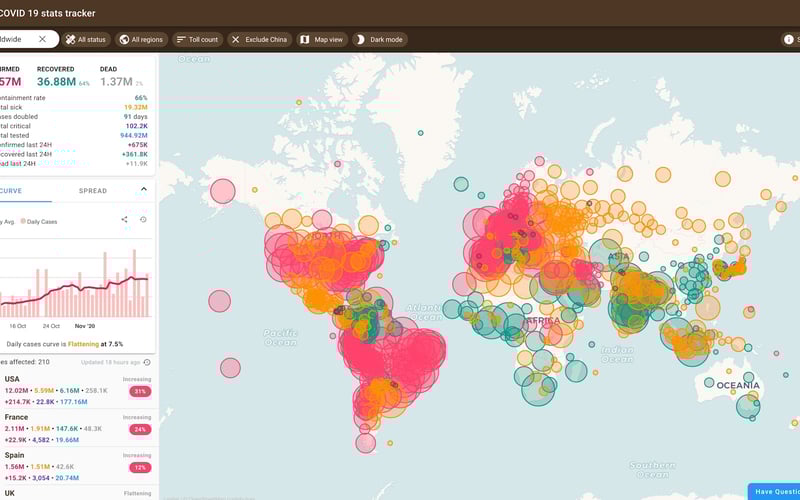Toggle the Map view chip
The height and width of the screenshot is (500, 800).
pos(322,39)
